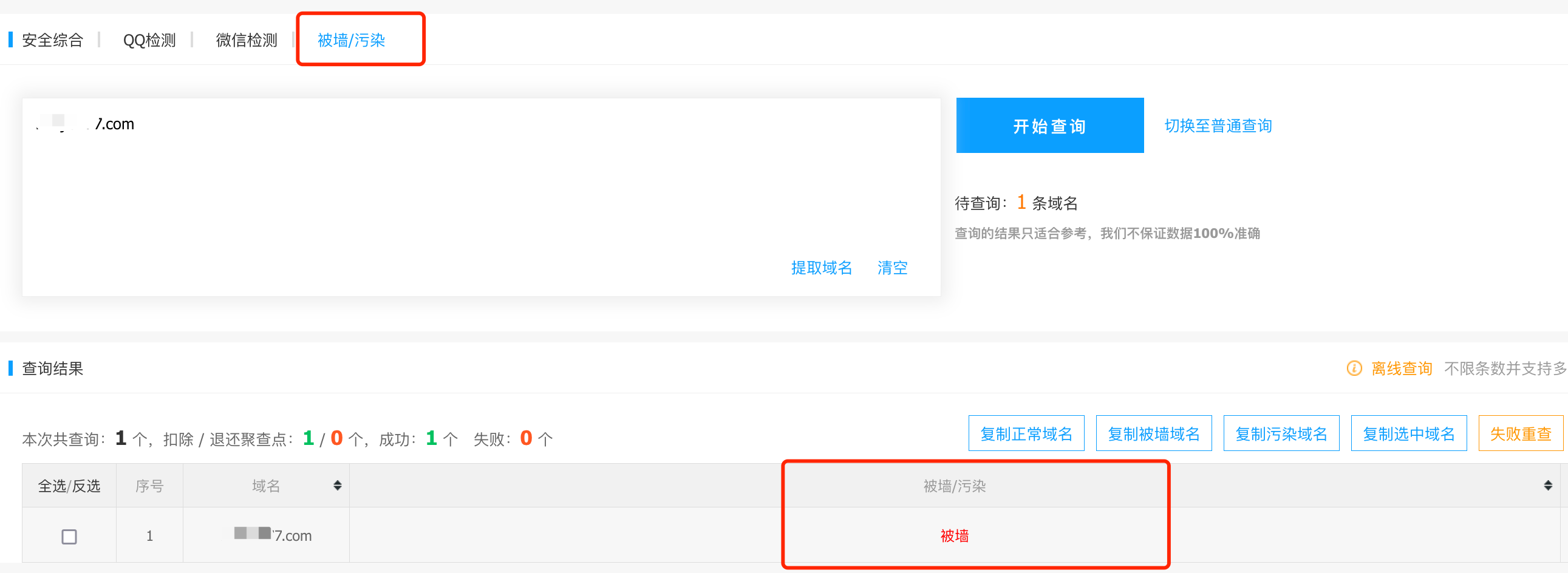Open the 切换至普通查询 link
1568x573 pixels.
[x=1218, y=126]
